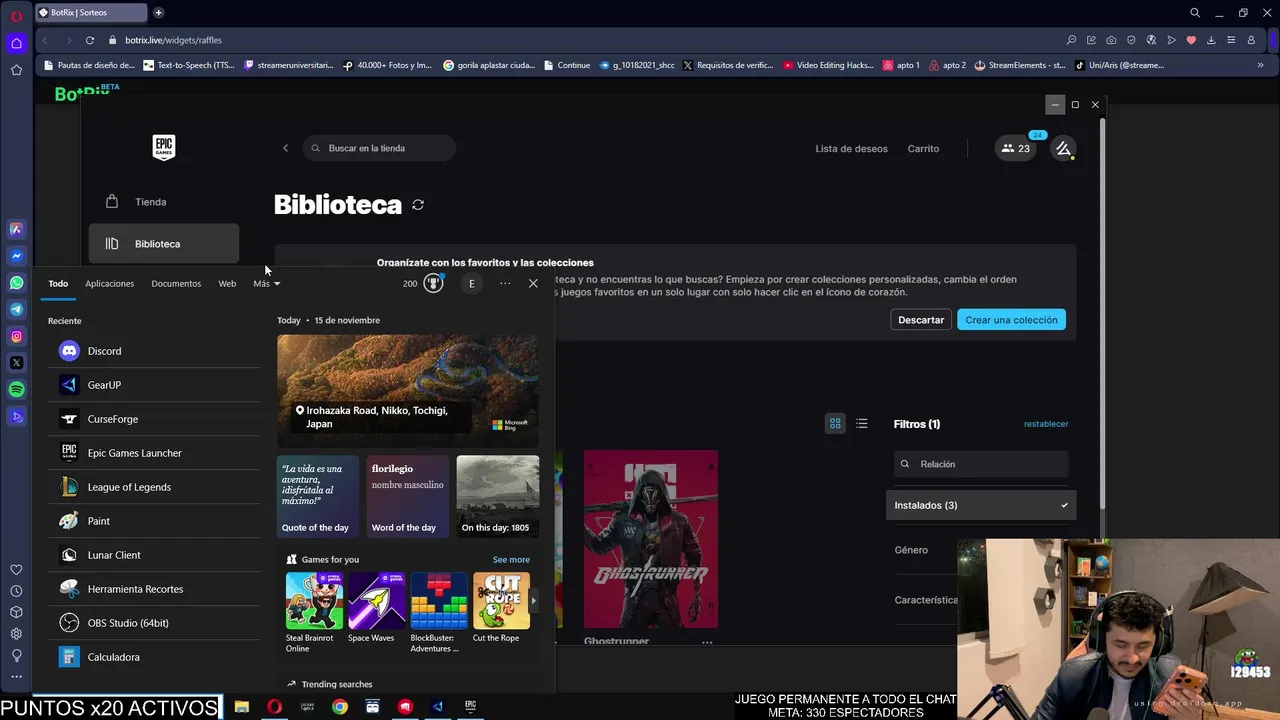
Task: Open Epic Games Launcher from search results
Action: click(154, 453)
